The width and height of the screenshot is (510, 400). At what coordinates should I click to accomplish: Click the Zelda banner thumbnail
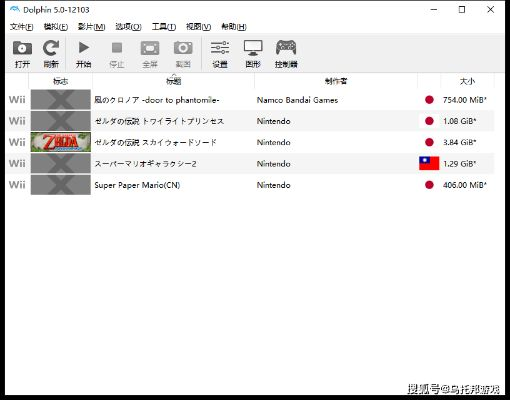[x=61, y=142]
